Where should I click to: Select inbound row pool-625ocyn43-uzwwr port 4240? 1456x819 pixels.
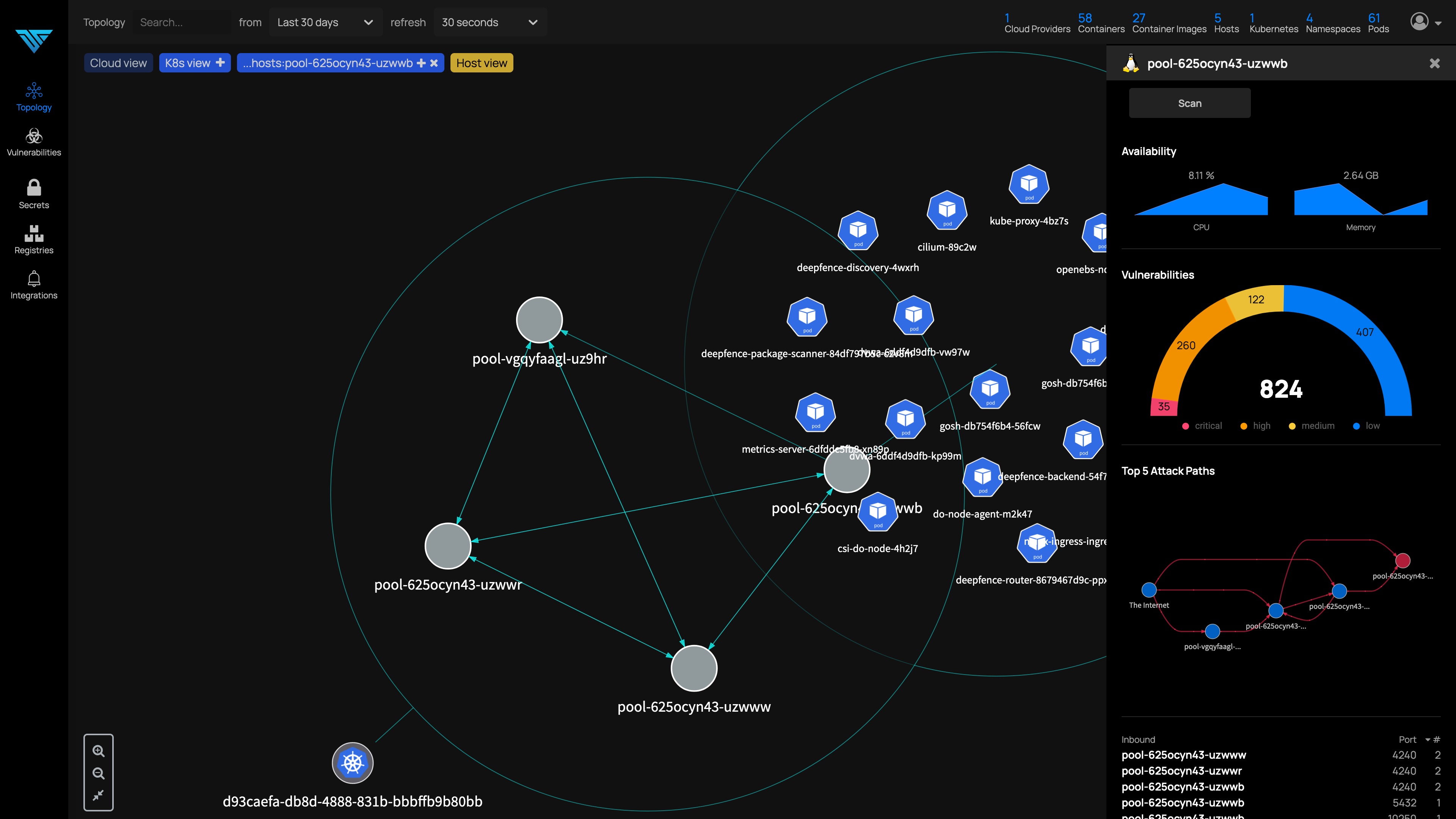click(x=1281, y=770)
